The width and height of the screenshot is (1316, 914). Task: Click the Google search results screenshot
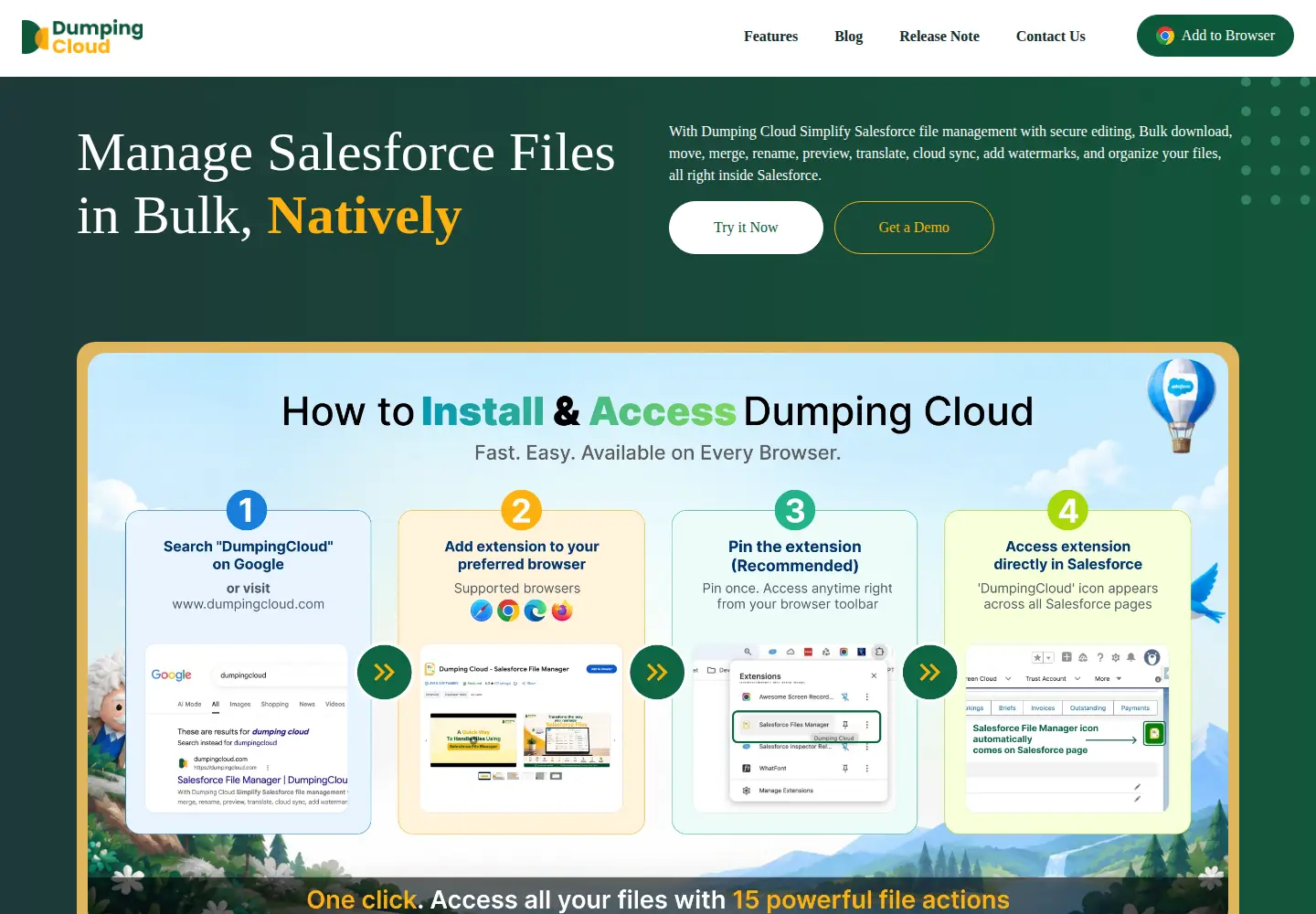[247, 728]
